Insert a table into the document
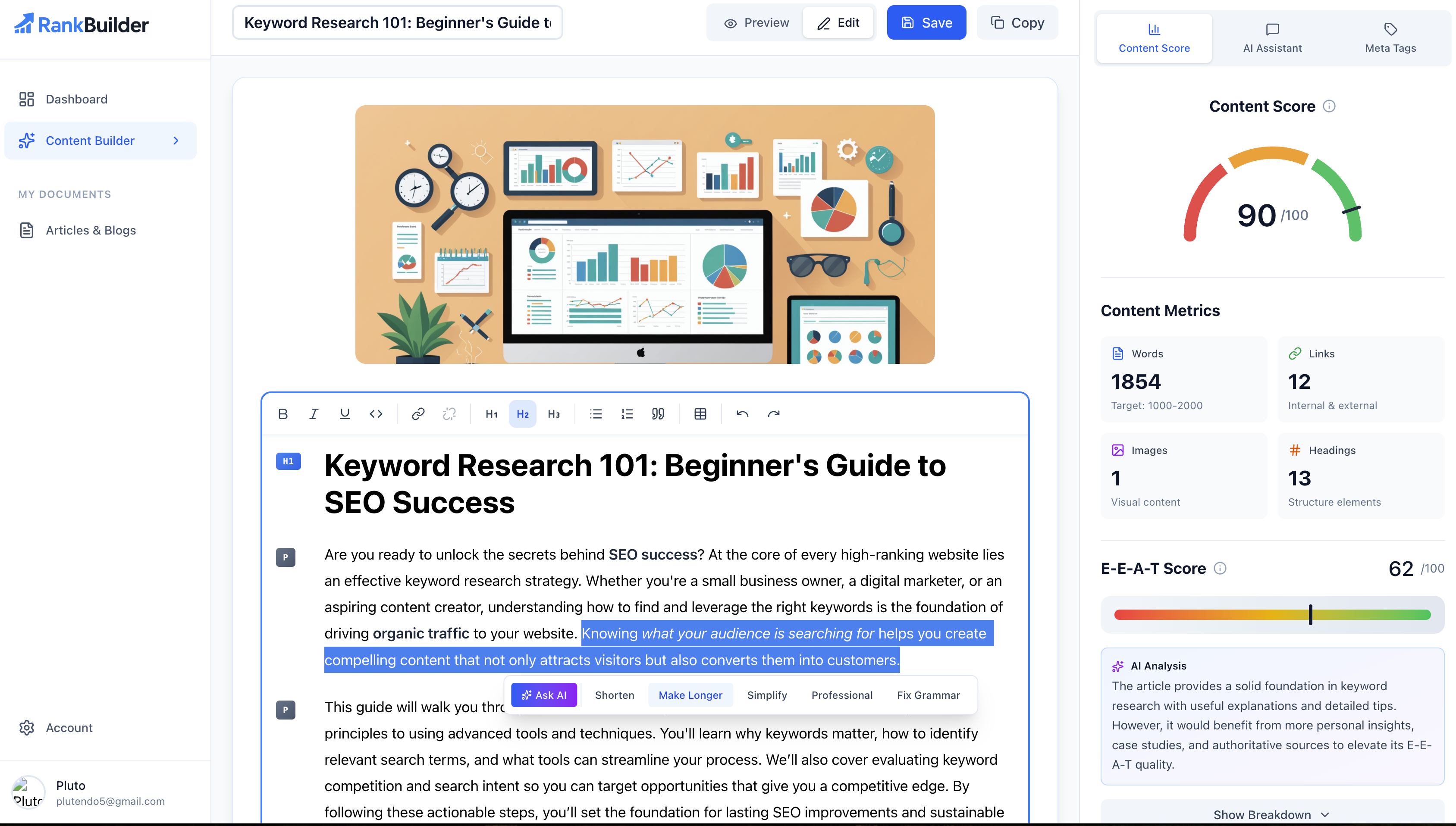Image resolution: width=1456 pixels, height=826 pixels. click(700, 414)
